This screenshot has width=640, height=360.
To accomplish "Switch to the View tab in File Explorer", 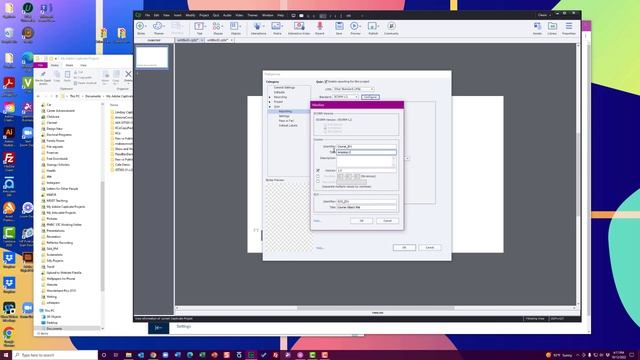I will (x=83, y=65).
